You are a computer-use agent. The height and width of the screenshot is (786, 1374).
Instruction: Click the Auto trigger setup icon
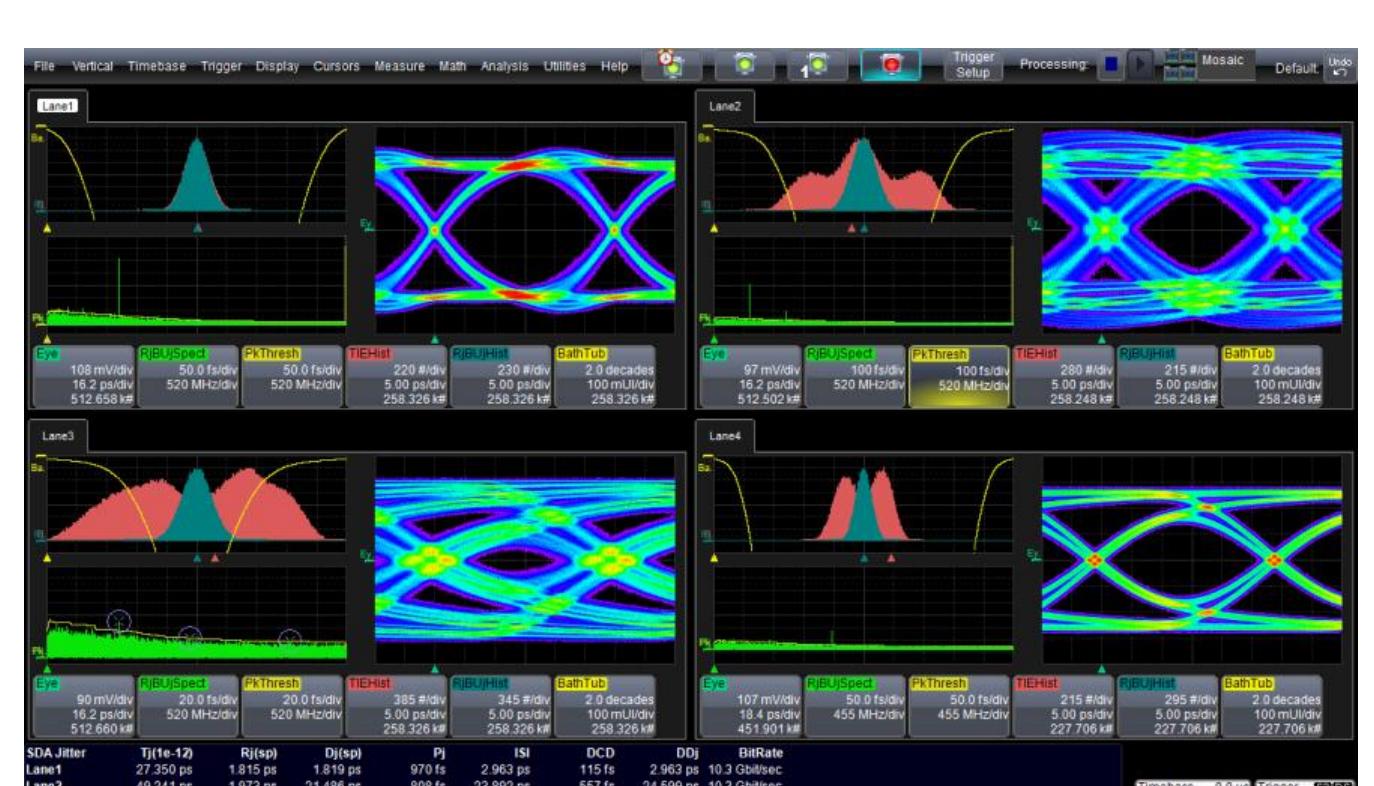click(x=669, y=63)
